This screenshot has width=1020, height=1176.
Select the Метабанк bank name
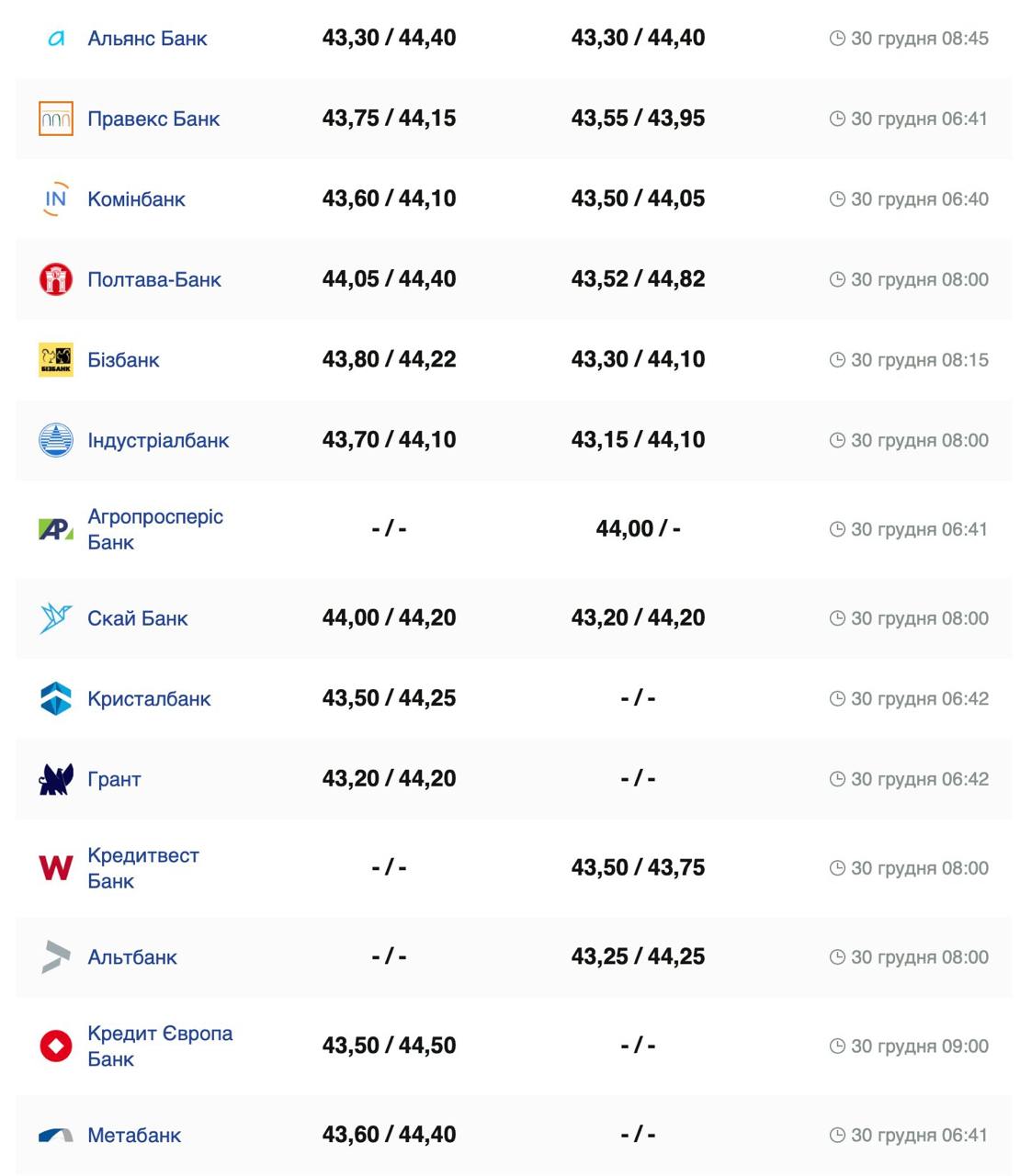click(134, 1136)
